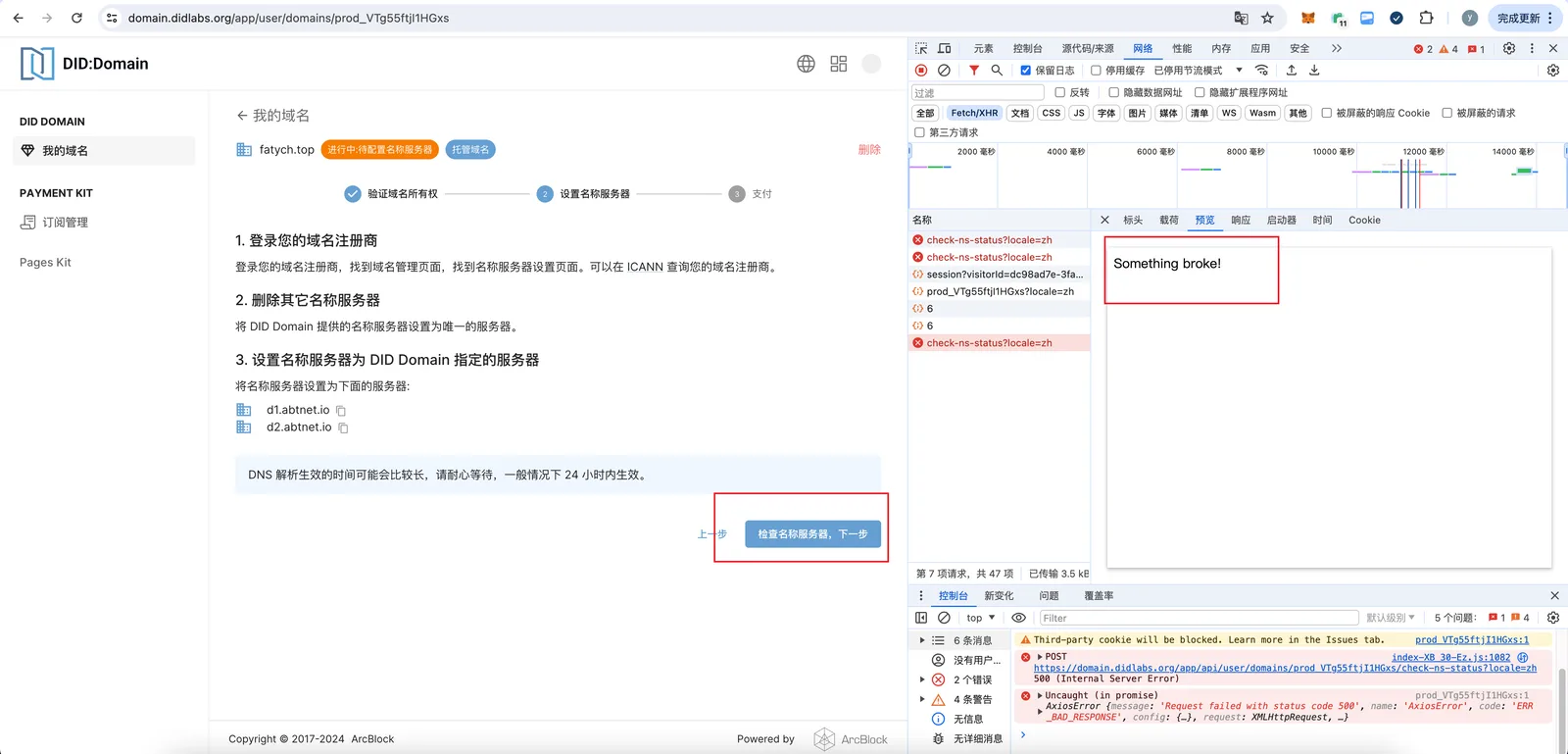Toggle the device toolbar icon in DevTools
This screenshot has height=754, width=1568.
(945, 48)
